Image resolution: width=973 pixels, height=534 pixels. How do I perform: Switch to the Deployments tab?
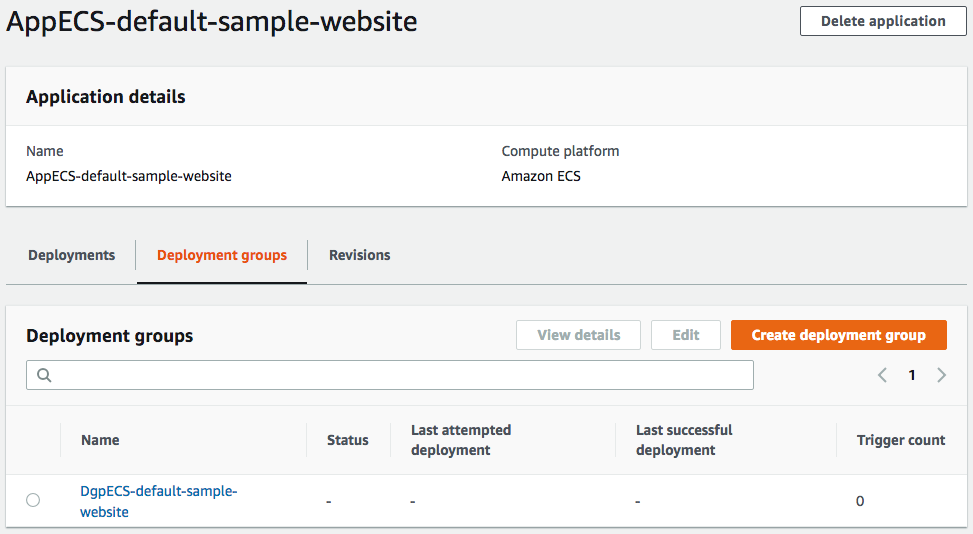pos(71,255)
